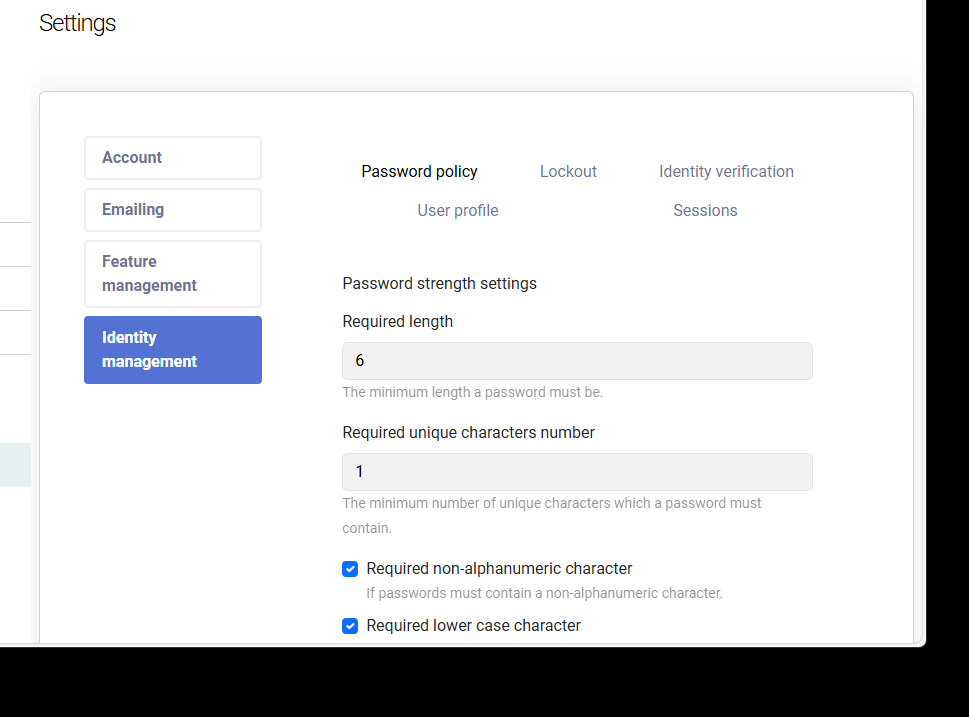Click the "Required lower case character" label text
The image size is (969, 717).
tap(473, 626)
